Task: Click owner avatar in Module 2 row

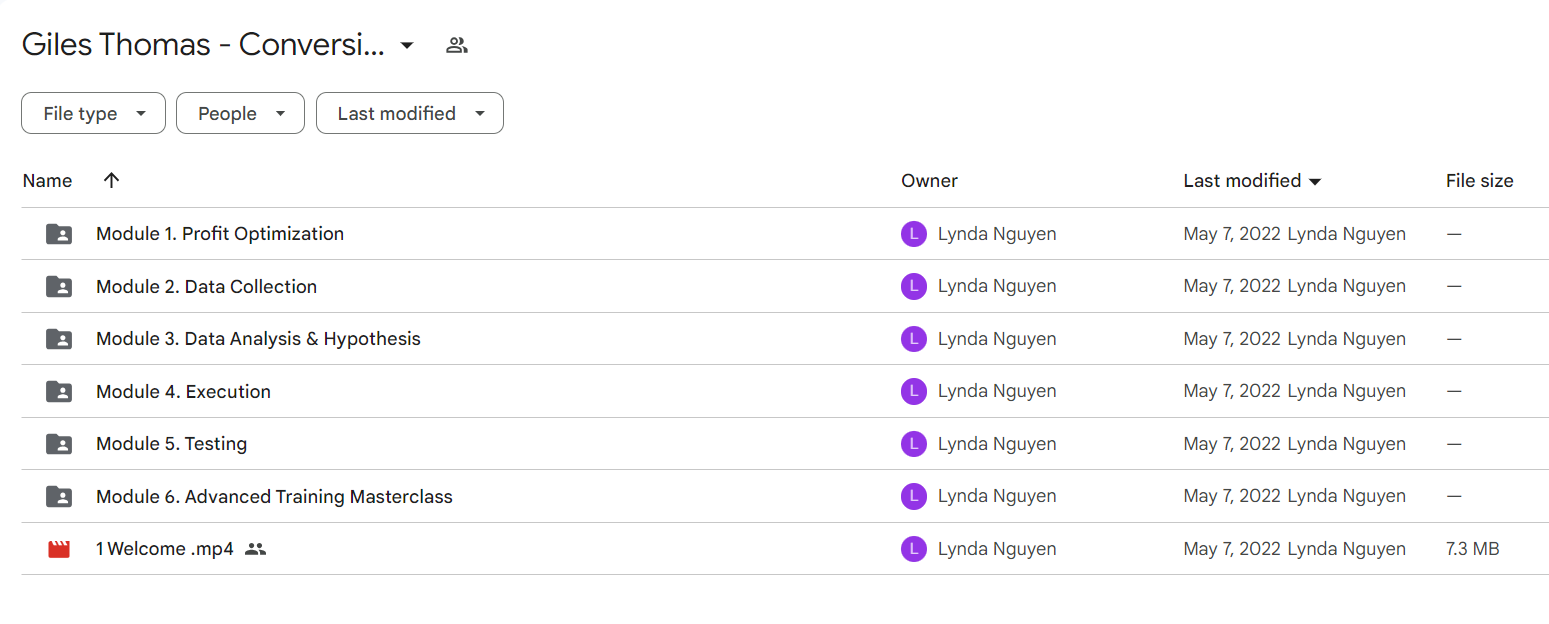Action: (x=913, y=287)
